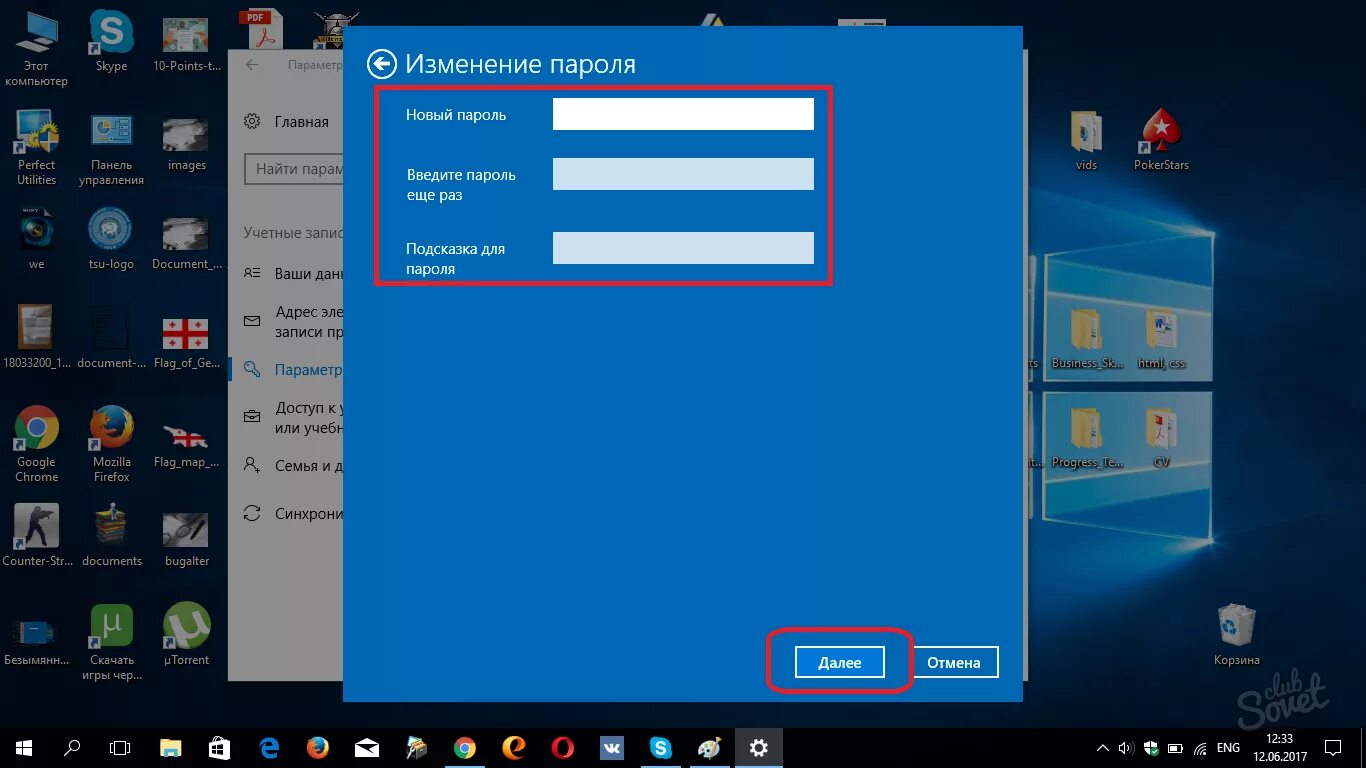Go back using the password dialog arrow
1366x768 pixels.
(381, 64)
